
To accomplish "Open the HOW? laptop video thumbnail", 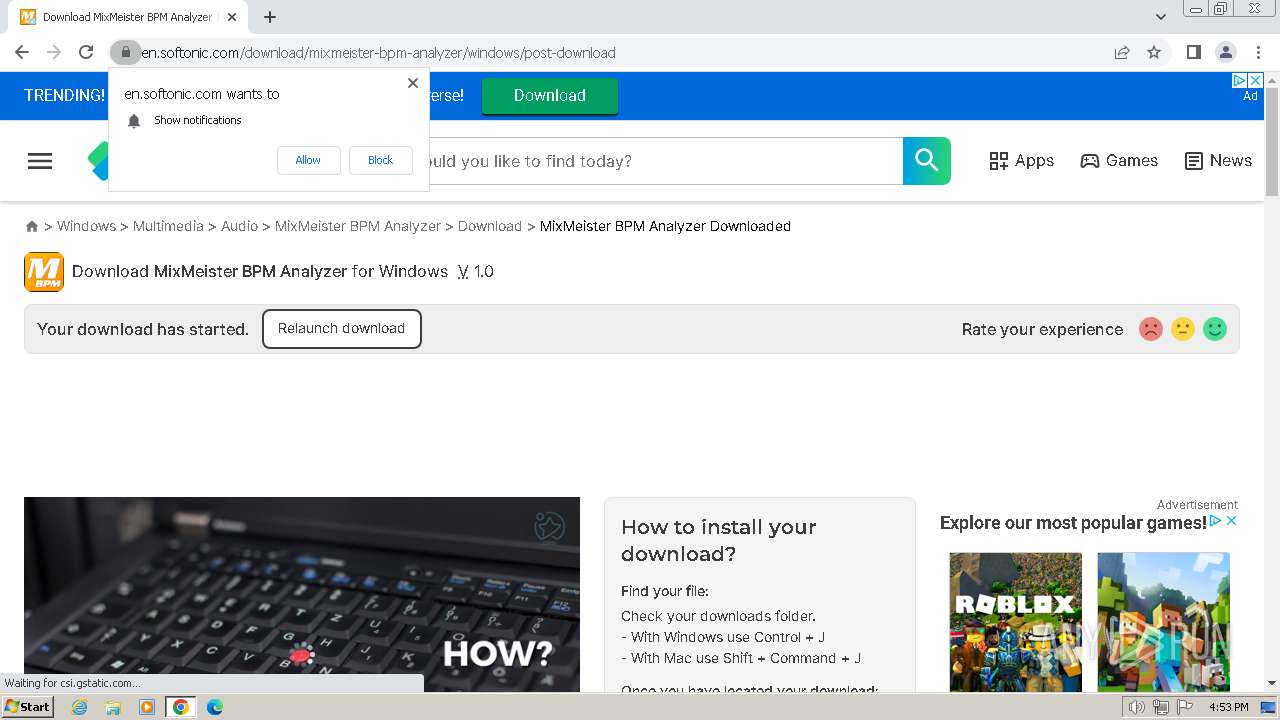I will tap(302, 594).
